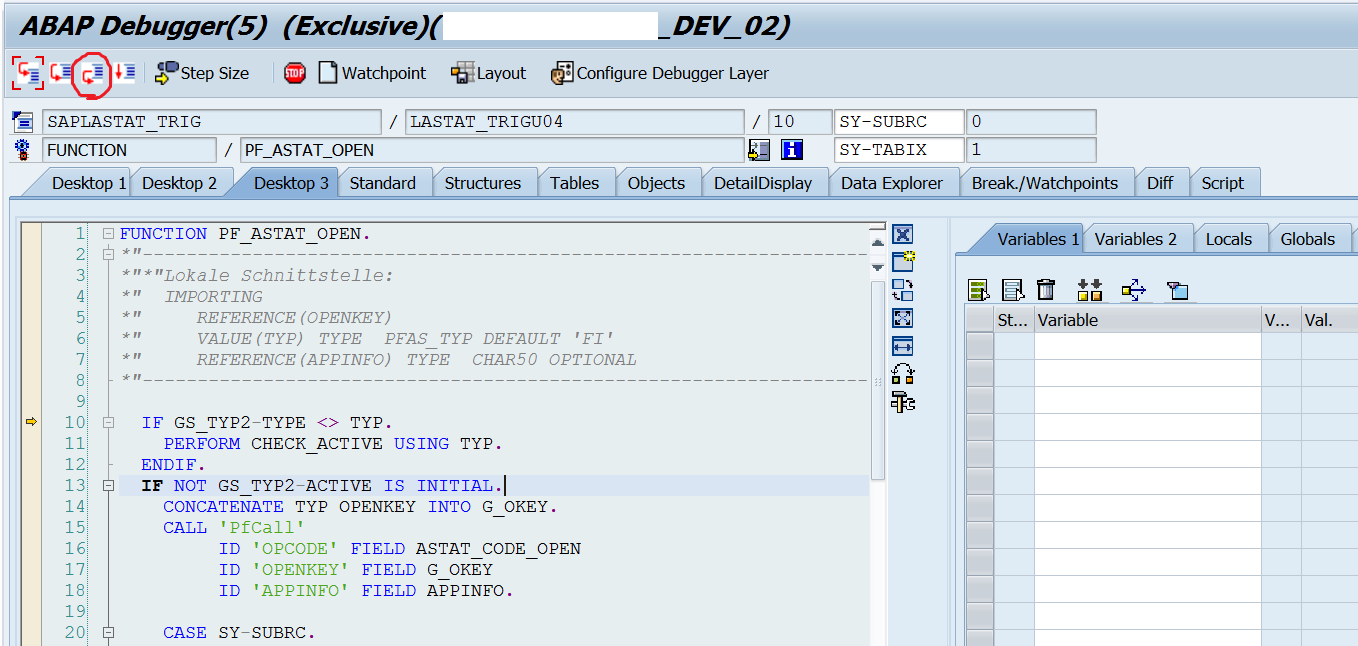1358x646 pixels.
Task: Open the DetailDisplay tab
Action: click(763, 183)
